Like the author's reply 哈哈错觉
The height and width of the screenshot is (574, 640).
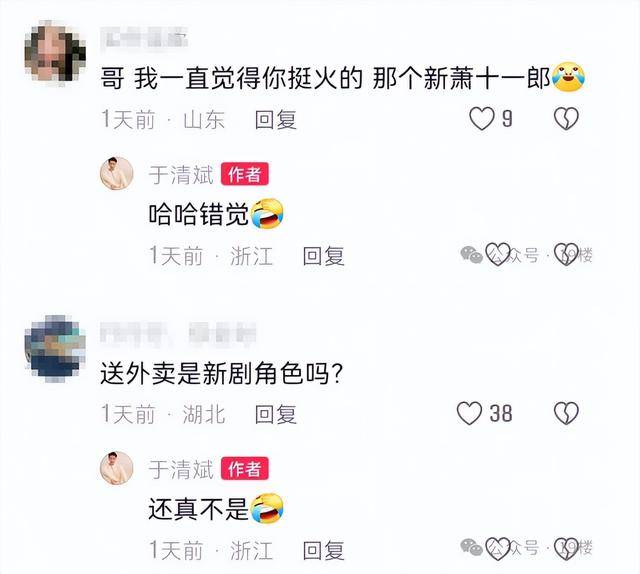[498, 254]
